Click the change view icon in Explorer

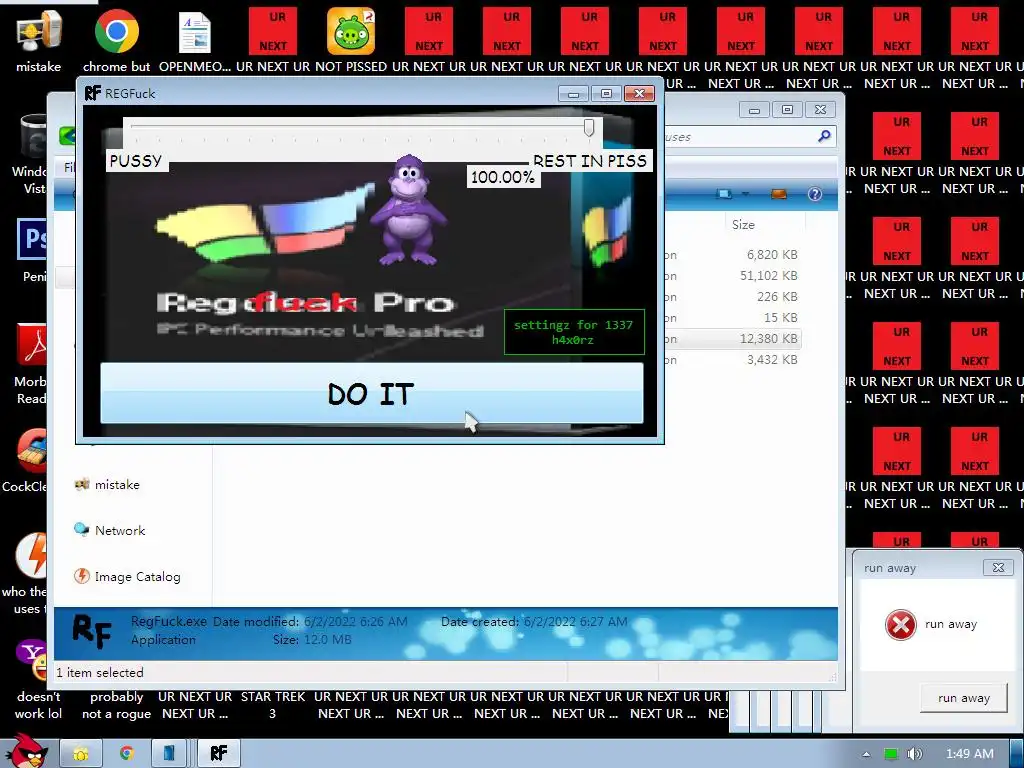[724, 194]
